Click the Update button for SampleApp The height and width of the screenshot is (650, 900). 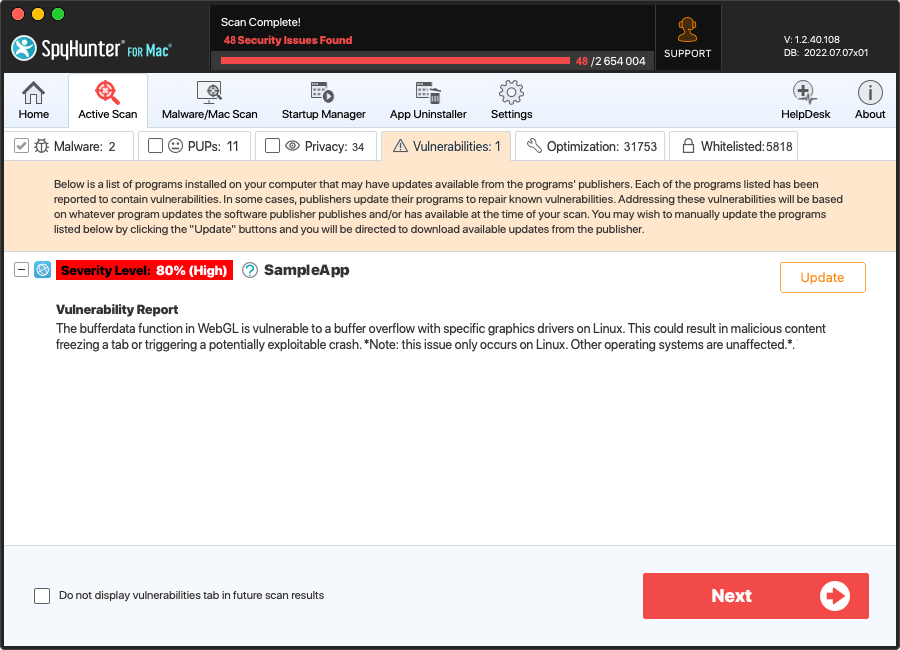[822, 277]
